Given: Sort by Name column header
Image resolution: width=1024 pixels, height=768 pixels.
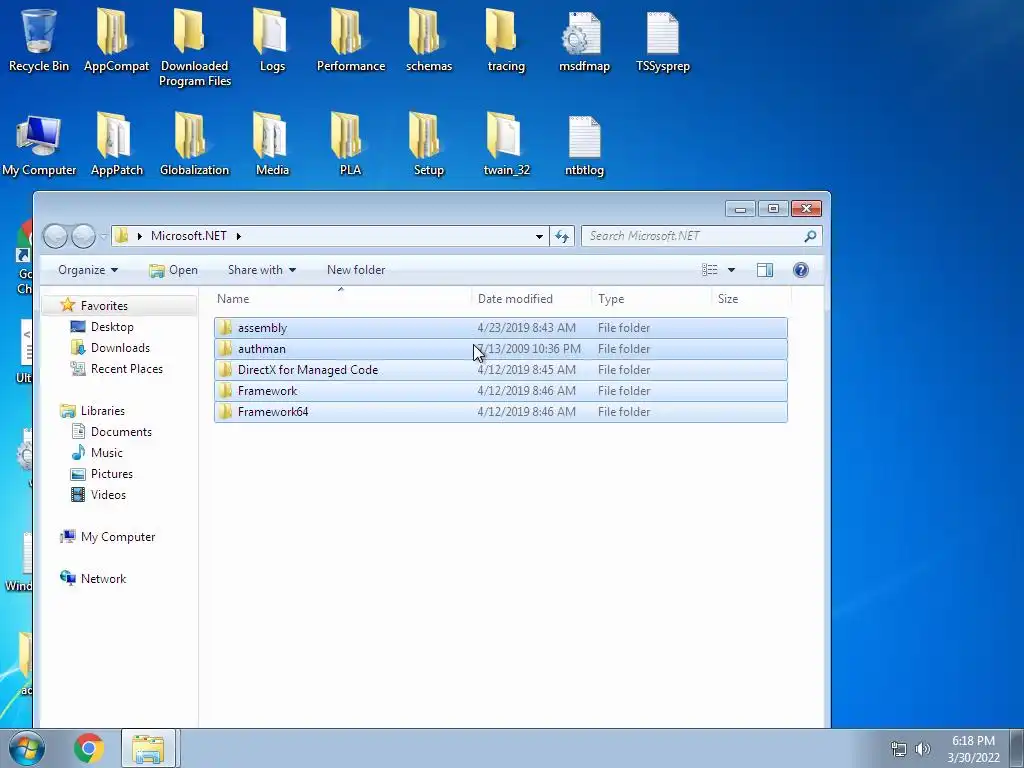Looking at the screenshot, I should tap(343, 298).
